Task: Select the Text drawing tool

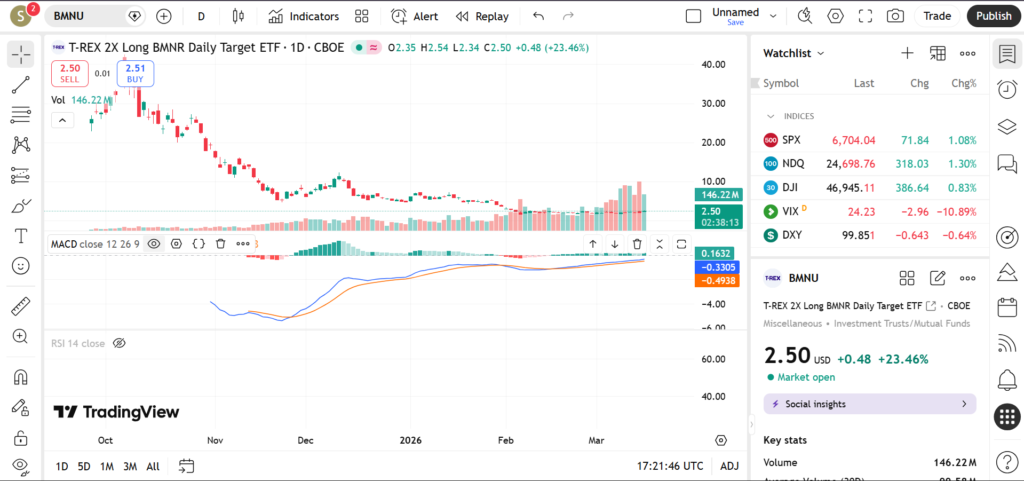Action: tap(20, 236)
